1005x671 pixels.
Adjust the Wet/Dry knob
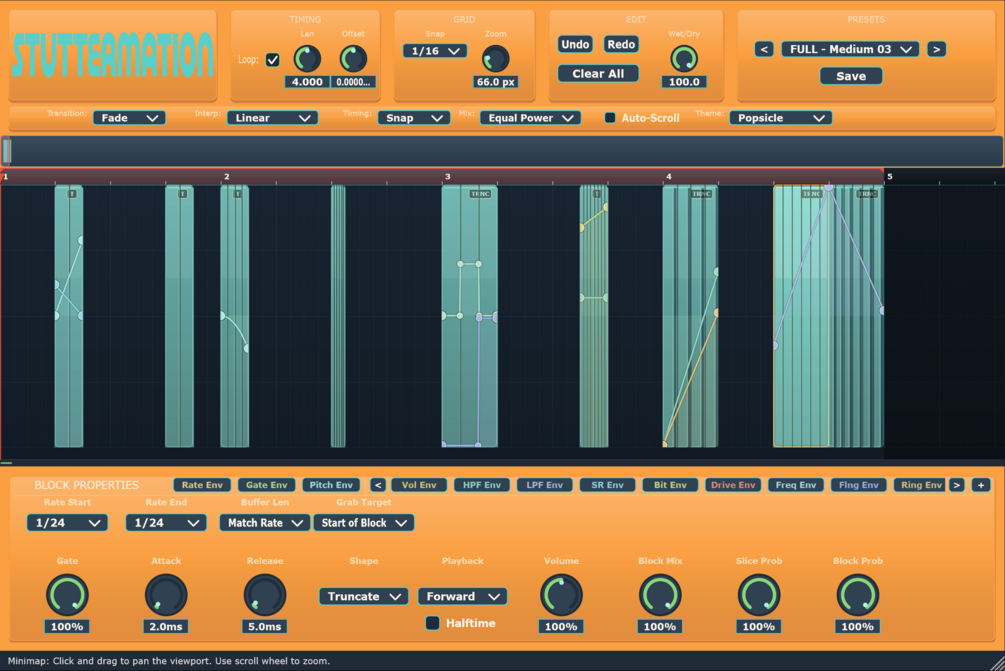[684, 59]
